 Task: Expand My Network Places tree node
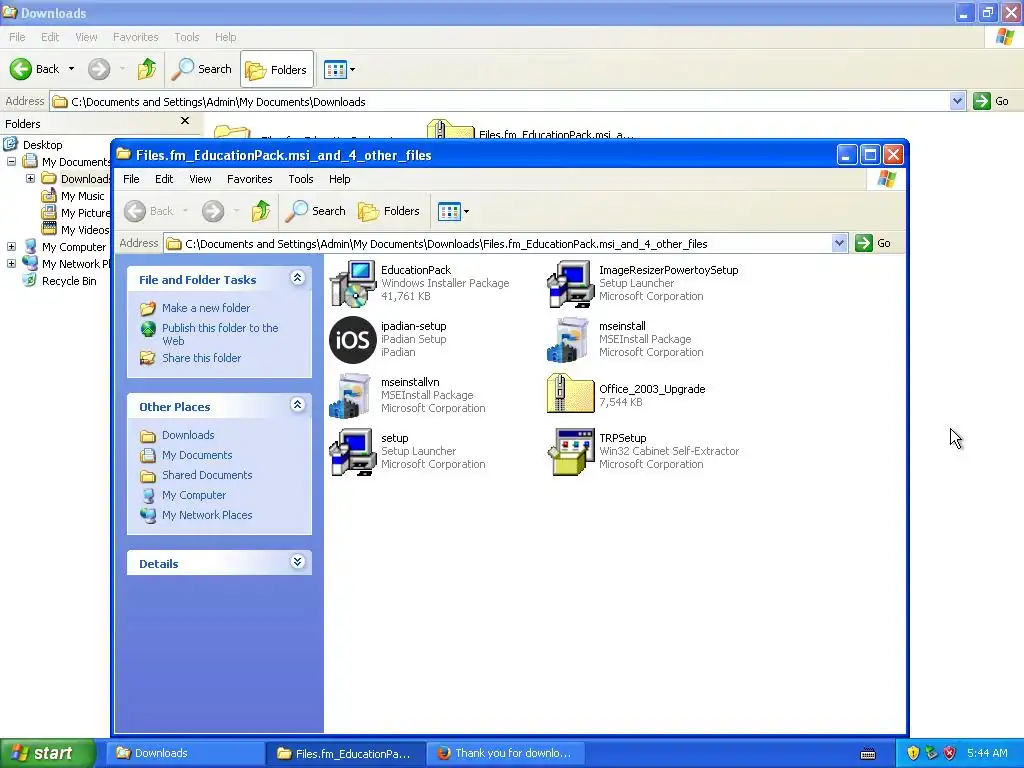(12, 263)
